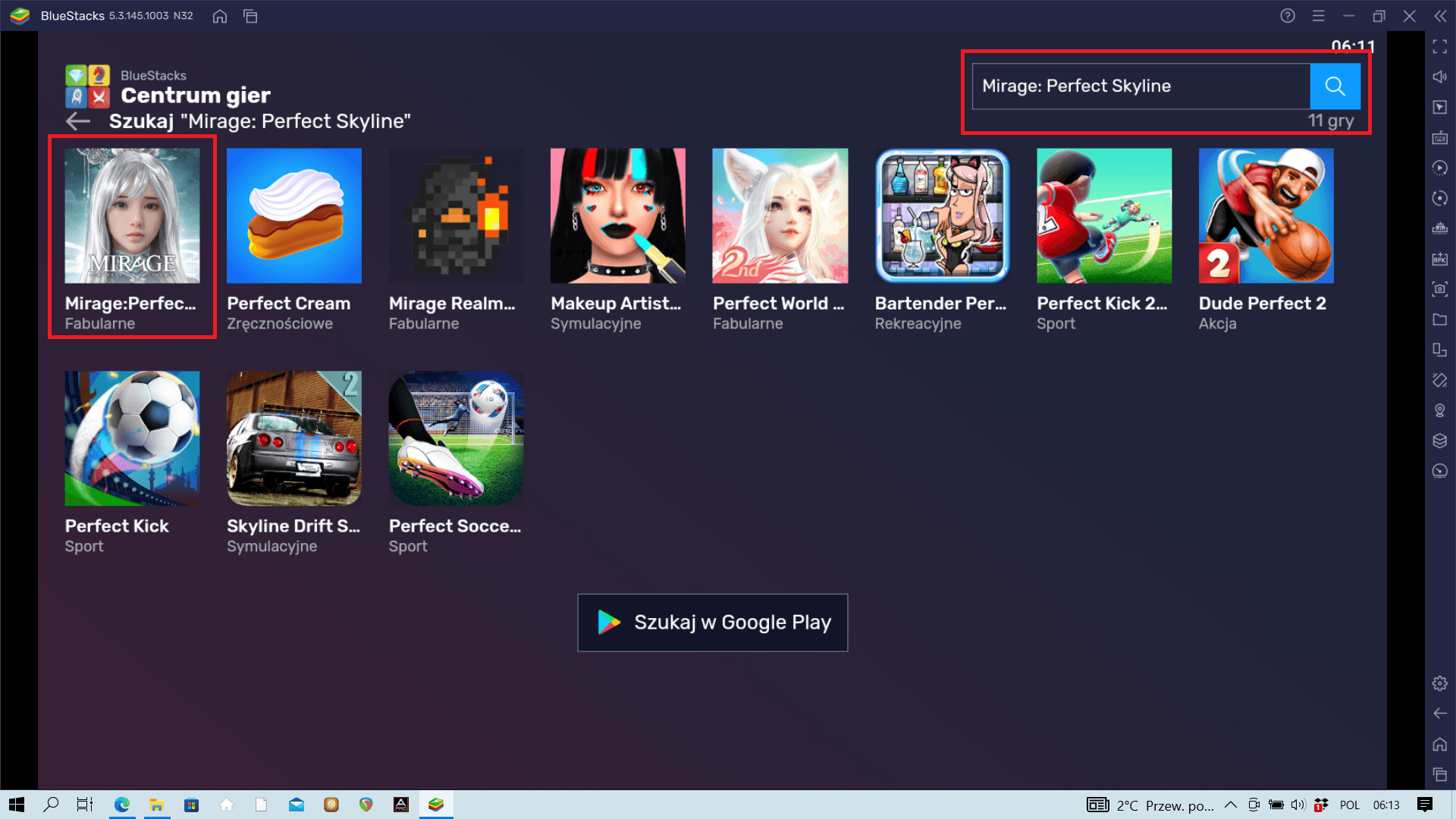Open multi-instance windows icon in title bar
Viewport: 1456px width, 819px height.
coord(250,16)
